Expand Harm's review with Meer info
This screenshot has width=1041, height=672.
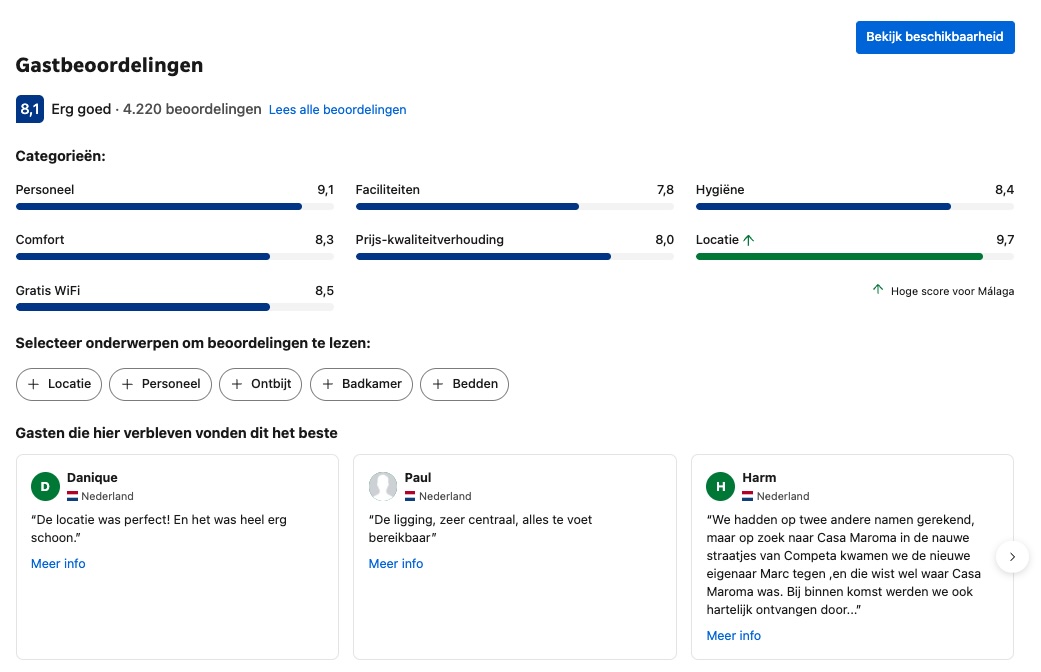tap(734, 636)
